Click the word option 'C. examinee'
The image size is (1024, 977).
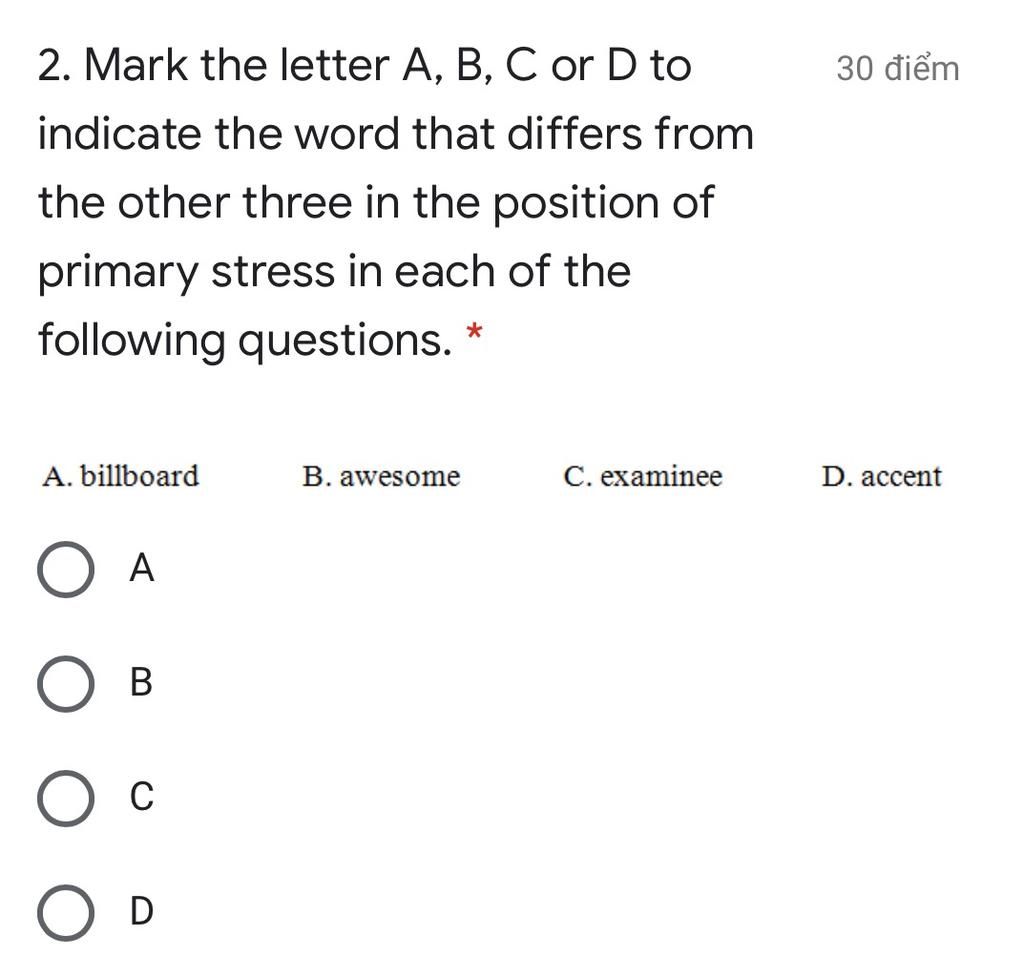tap(643, 476)
